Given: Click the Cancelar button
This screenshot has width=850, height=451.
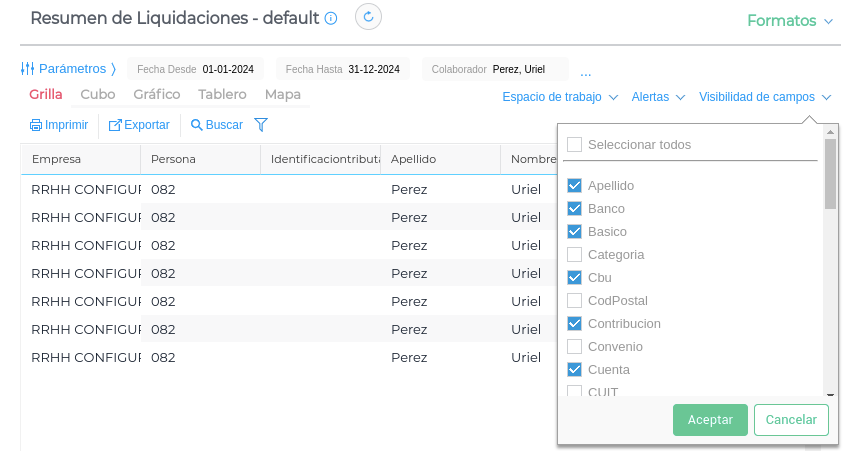Looking at the screenshot, I should tap(791, 420).
